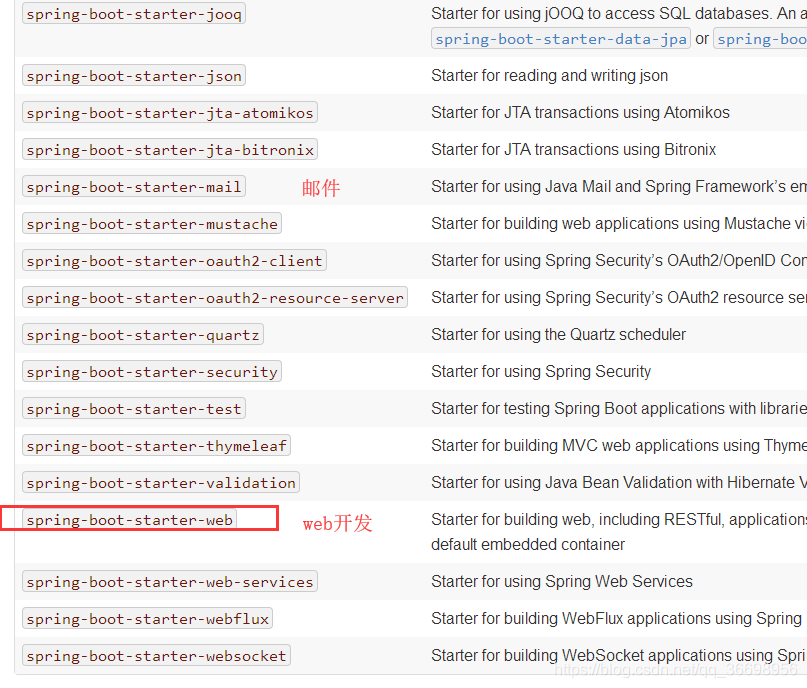Select spring-boot-starter-test entry

click(134, 409)
